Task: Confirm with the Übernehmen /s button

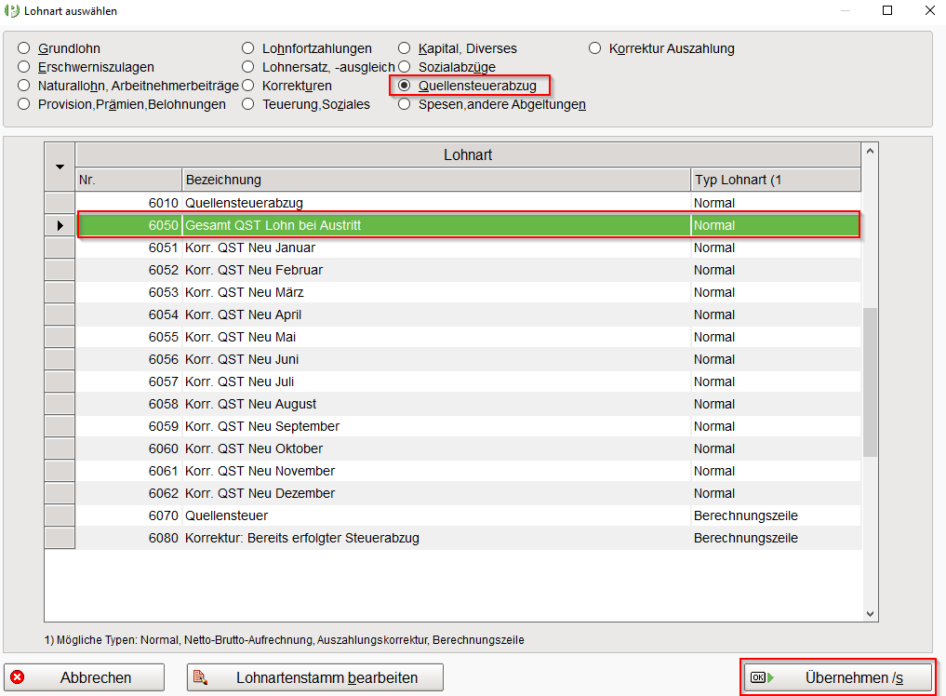Action: click(x=838, y=678)
